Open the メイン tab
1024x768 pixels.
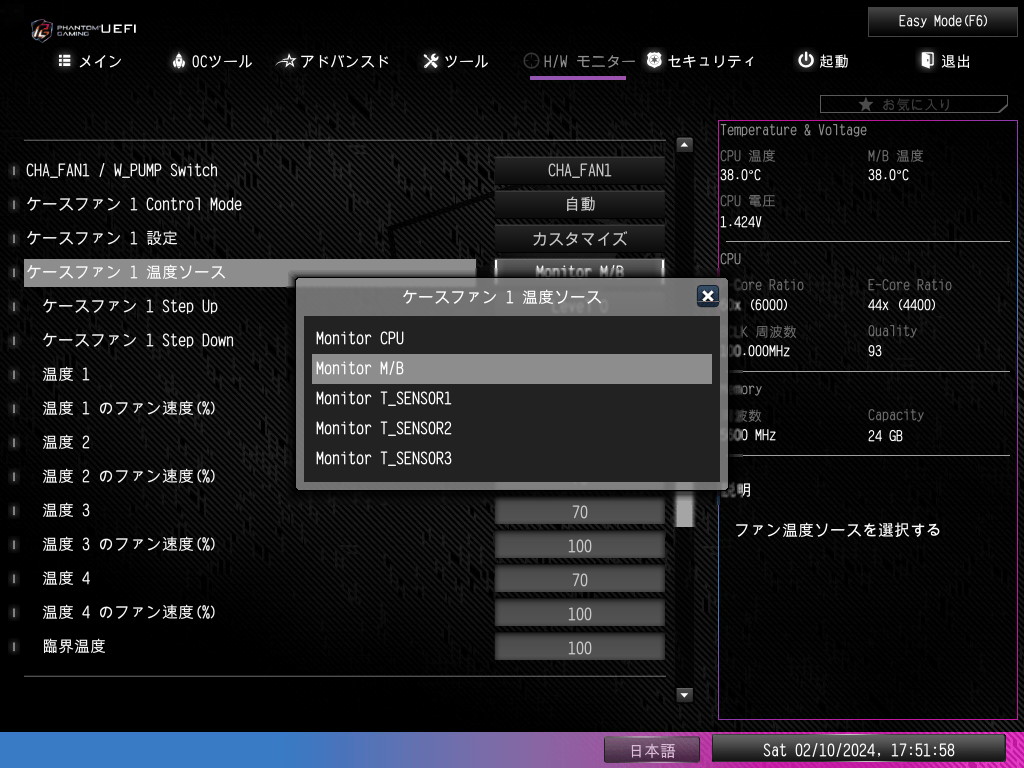pyautogui.click(x=90, y=61)
